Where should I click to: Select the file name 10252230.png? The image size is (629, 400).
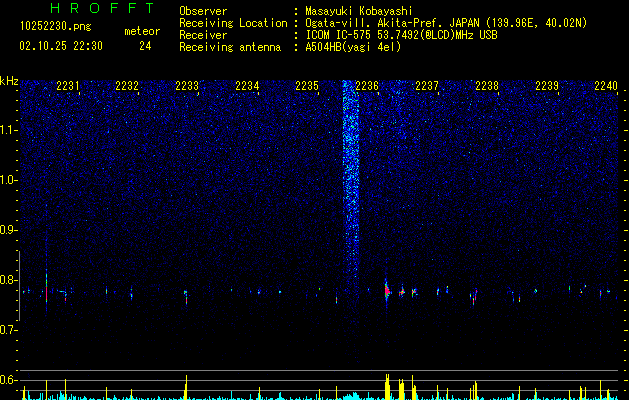coord(56,27)
